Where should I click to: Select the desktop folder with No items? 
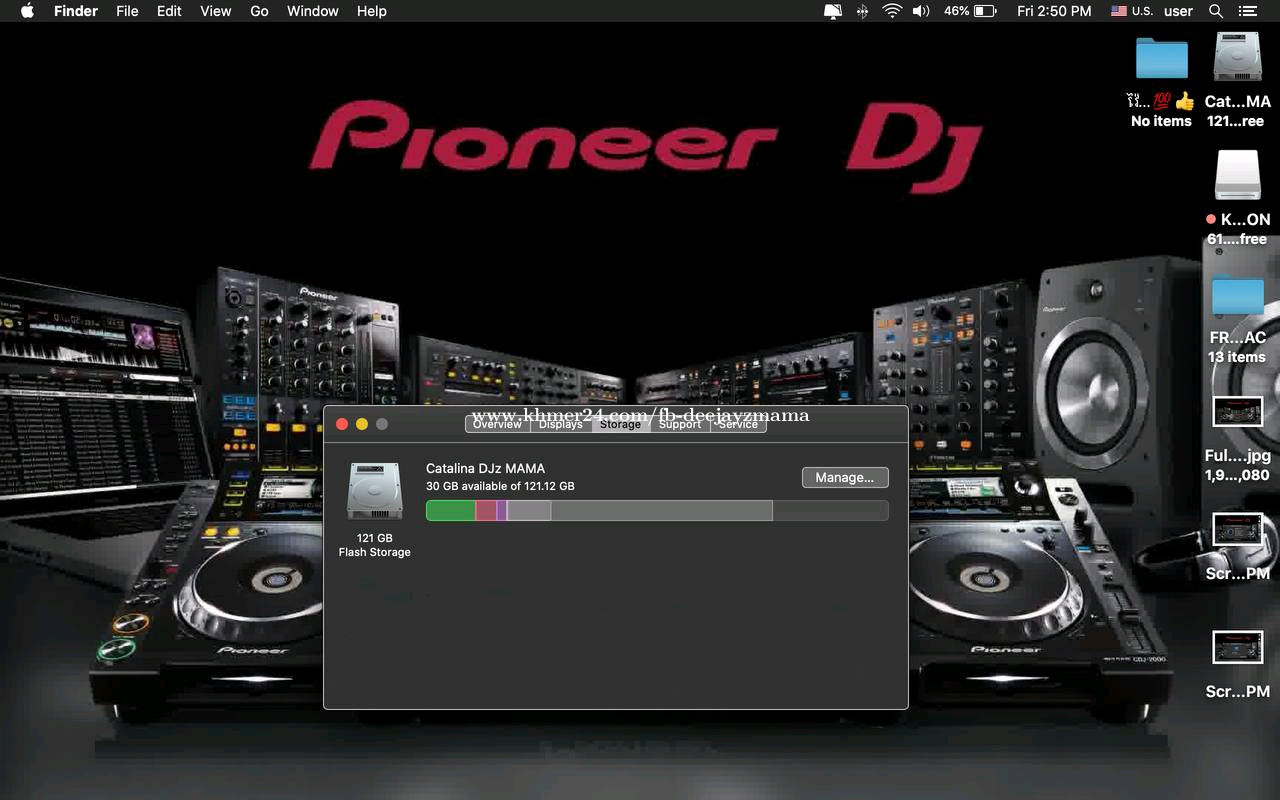click(x=1161, y=58)
